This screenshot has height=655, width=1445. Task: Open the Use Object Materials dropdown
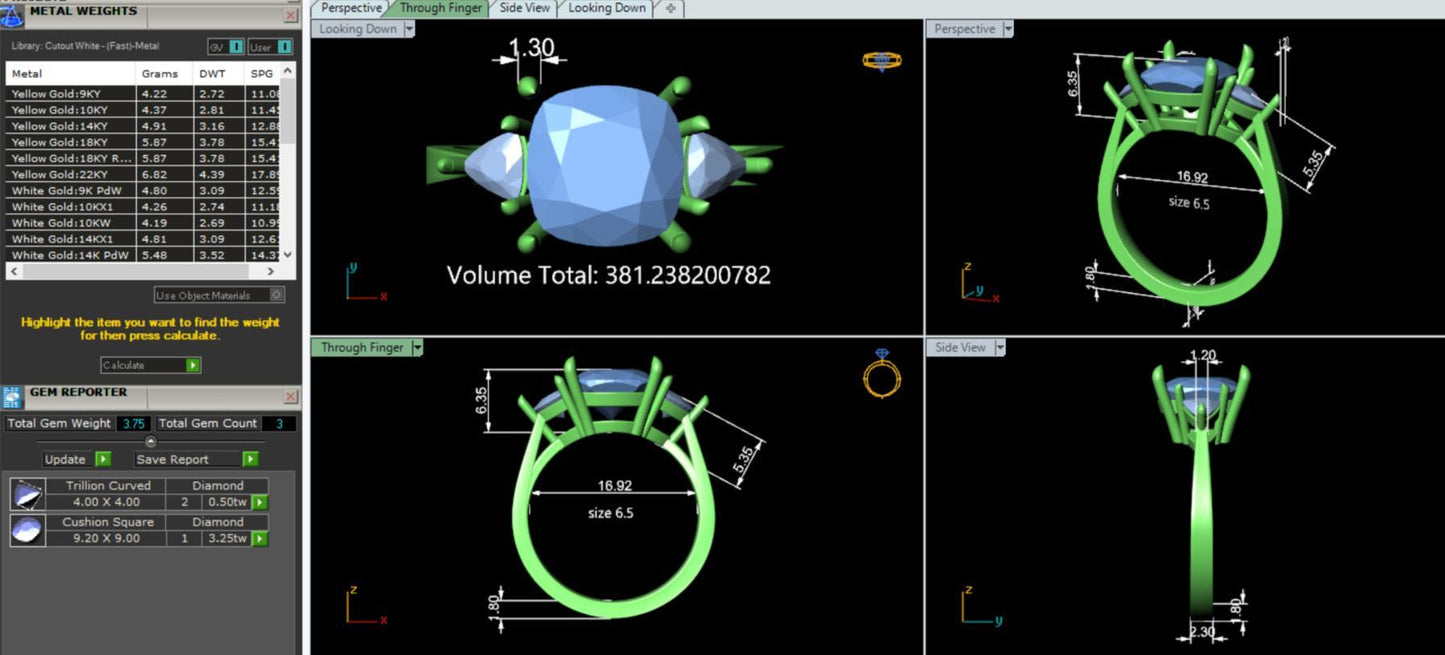(277, 294)
